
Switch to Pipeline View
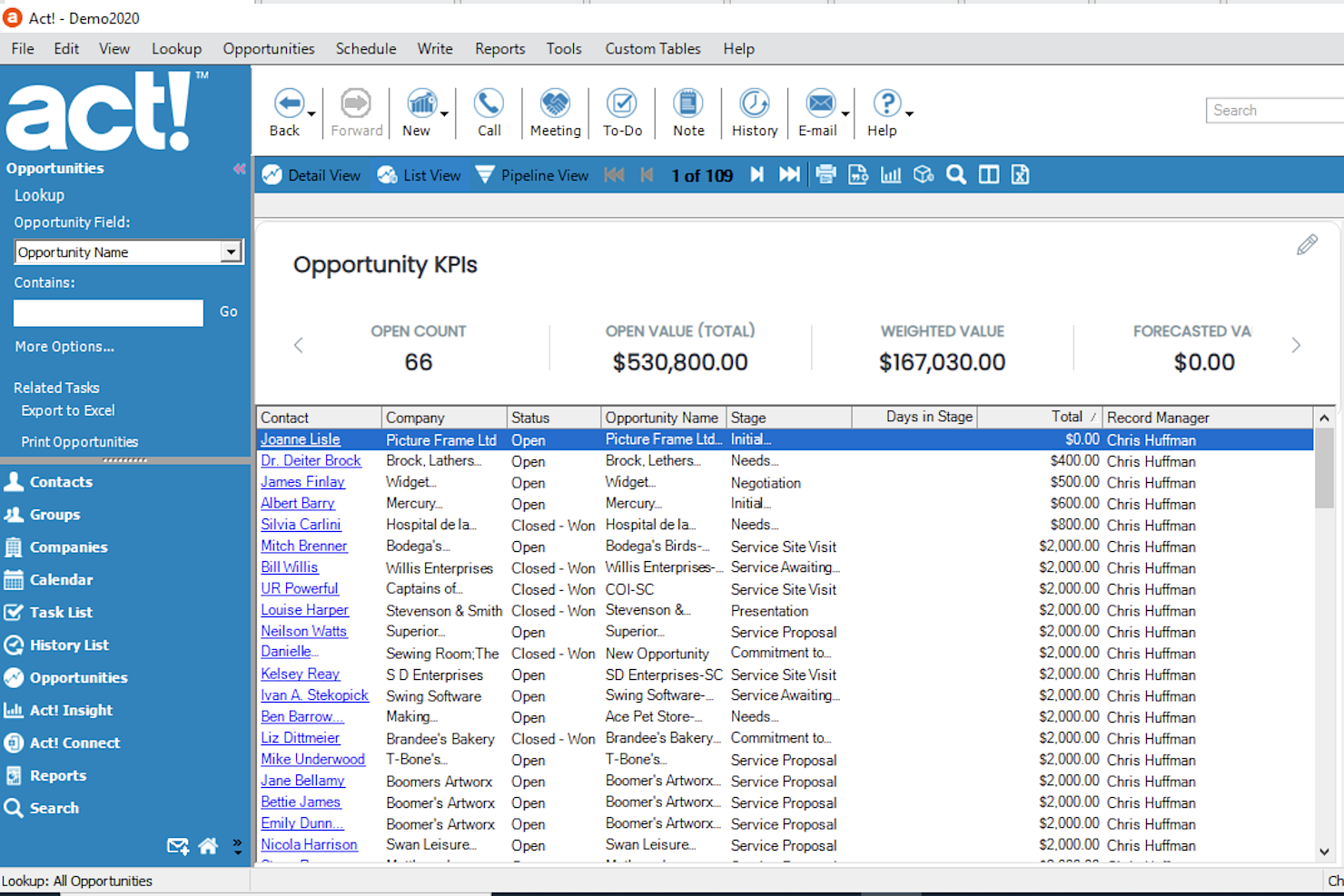click(532, 174)
